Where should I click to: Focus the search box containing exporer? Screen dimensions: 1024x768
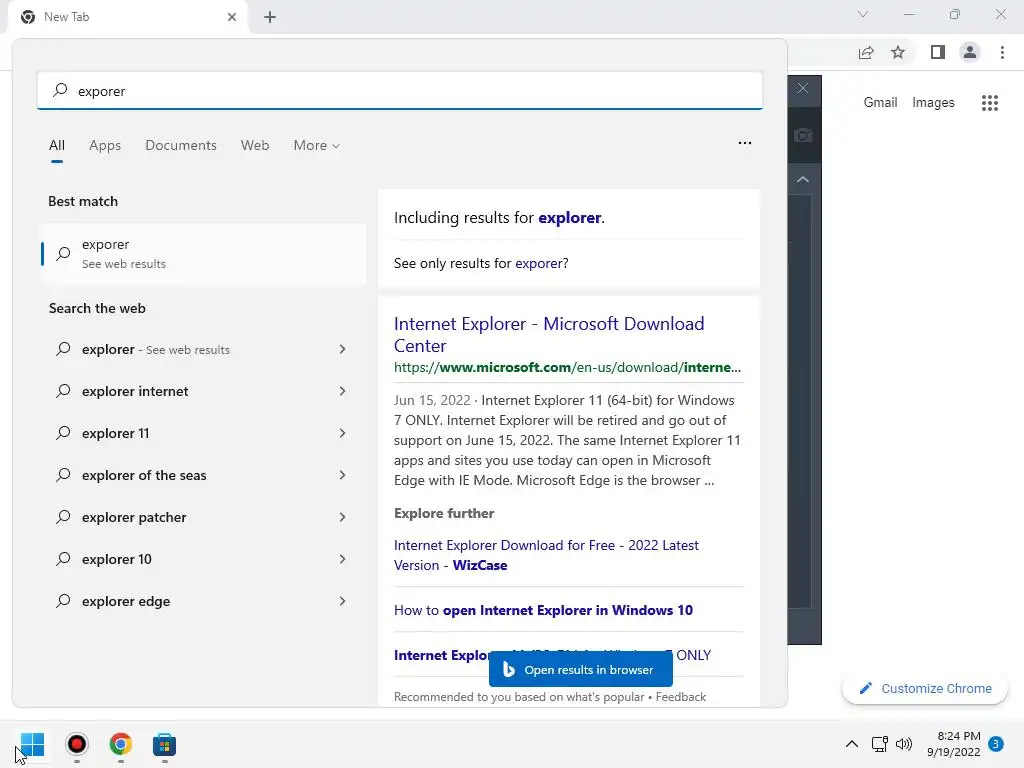[x=400, y=90]
